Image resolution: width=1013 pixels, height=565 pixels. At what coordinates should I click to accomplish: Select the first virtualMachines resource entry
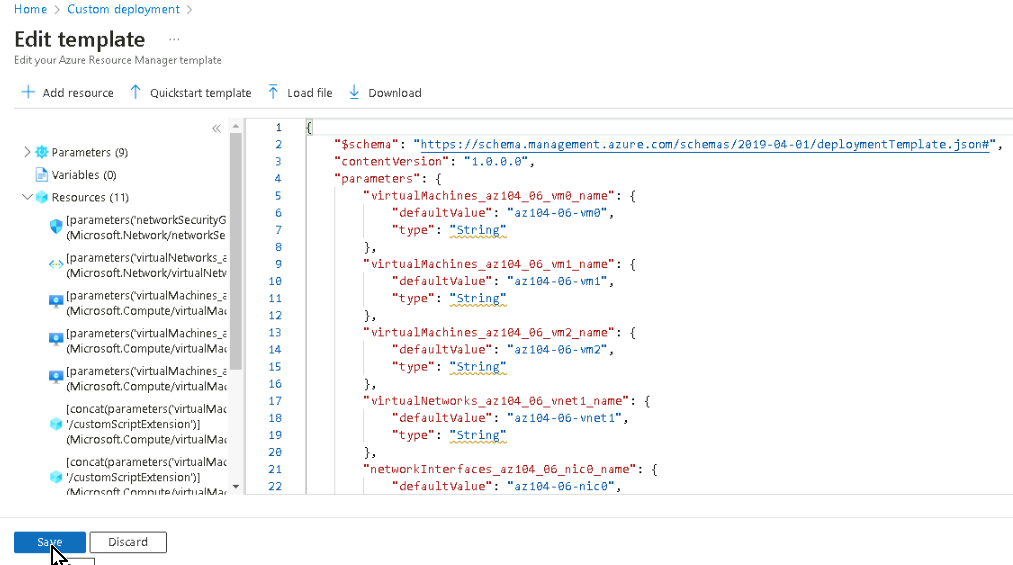tap(146, 303)
